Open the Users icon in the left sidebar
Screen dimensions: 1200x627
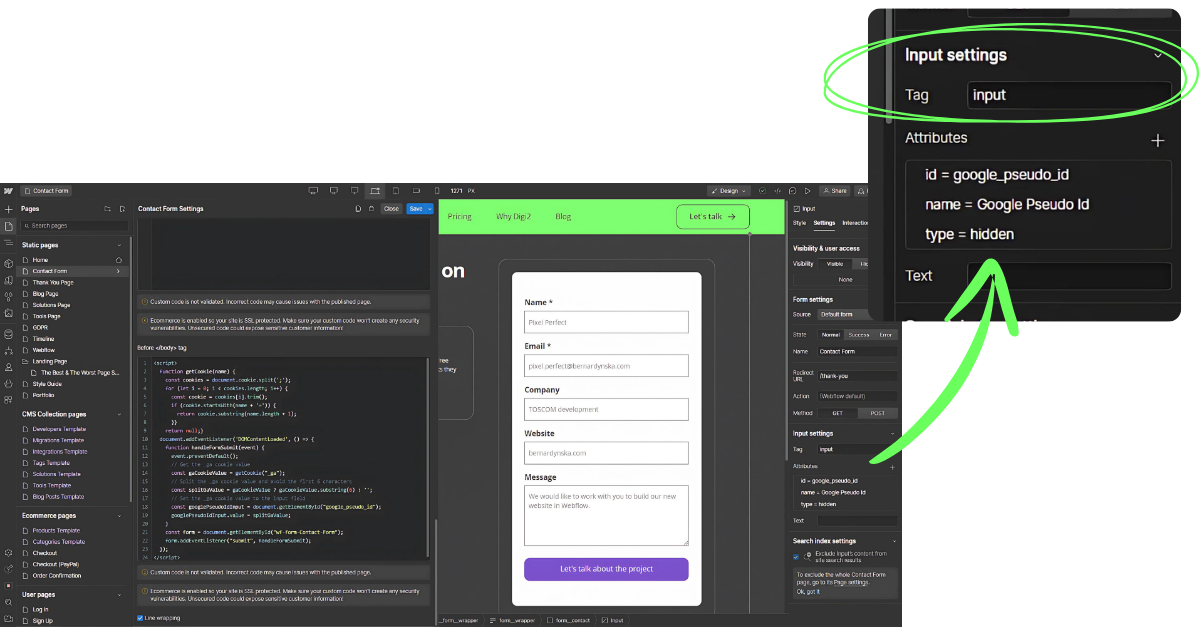point(8,367)
